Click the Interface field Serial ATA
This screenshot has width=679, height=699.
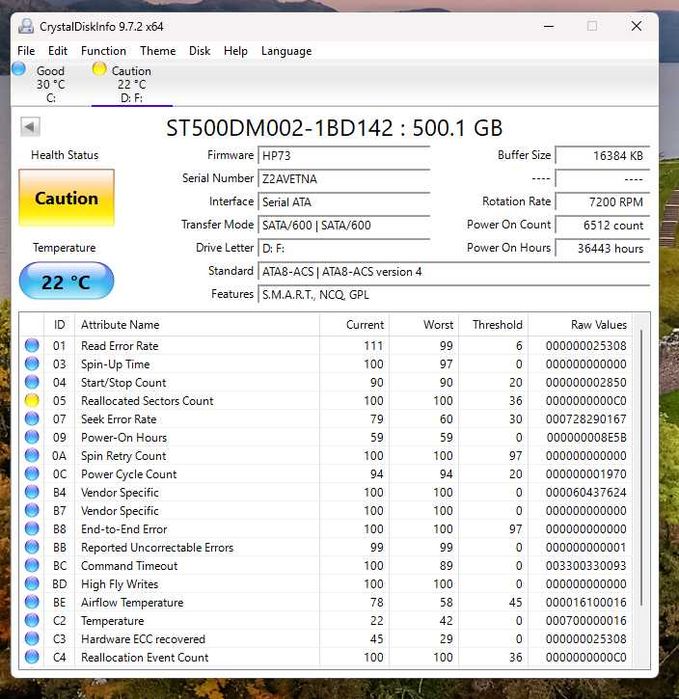click(344, 202)
